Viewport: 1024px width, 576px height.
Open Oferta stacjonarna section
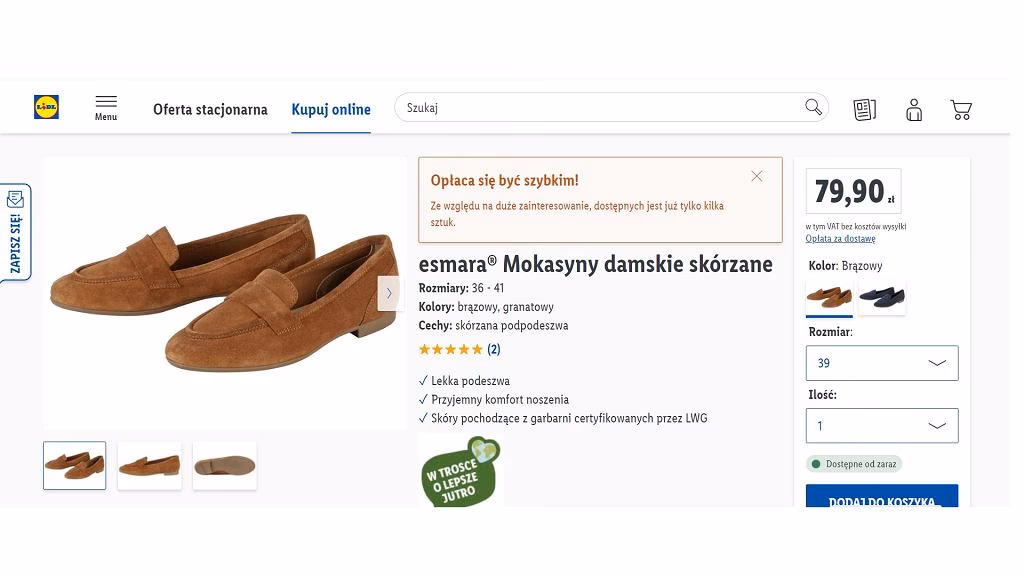(210, 109)
